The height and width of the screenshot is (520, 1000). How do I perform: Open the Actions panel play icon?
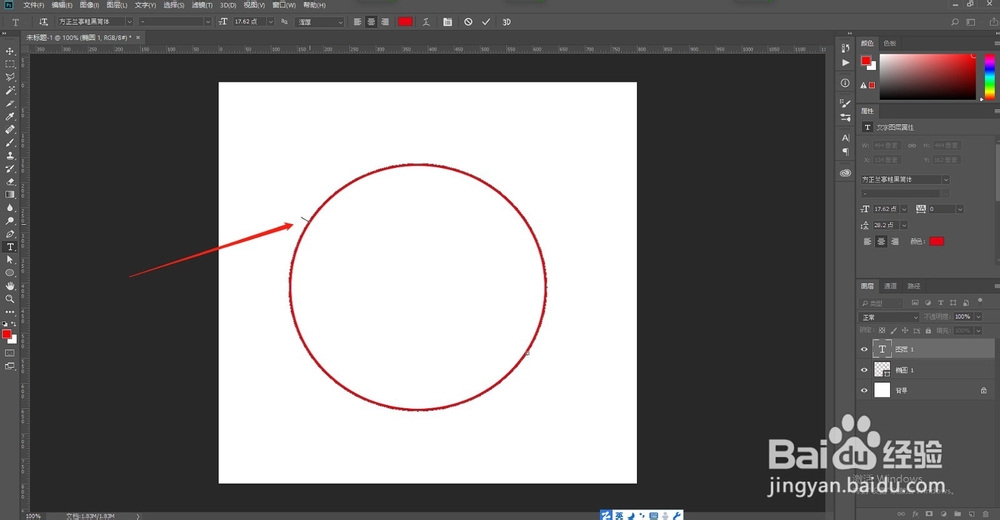(x=845, y=63)
